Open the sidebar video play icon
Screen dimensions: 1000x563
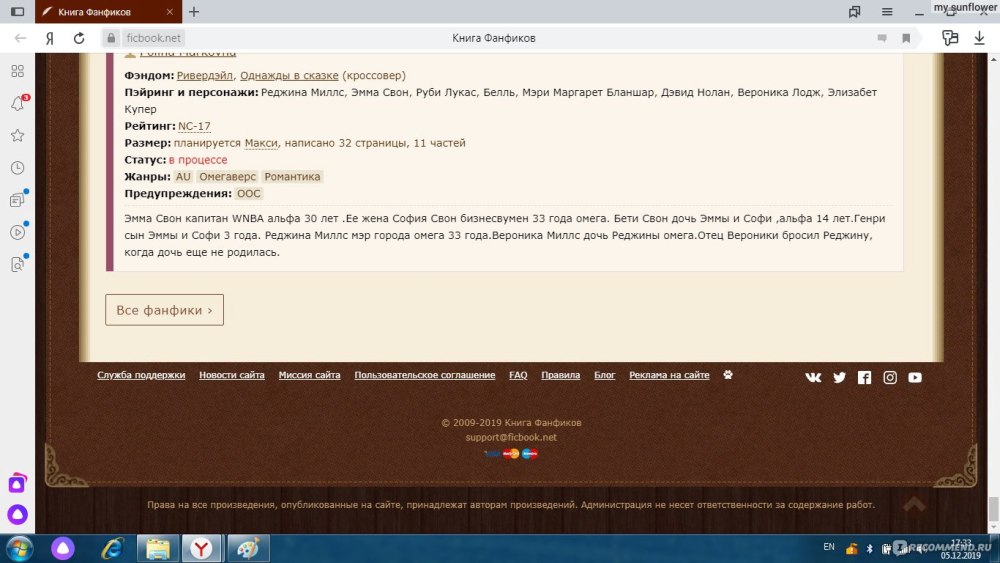click(x=18, y=232)
